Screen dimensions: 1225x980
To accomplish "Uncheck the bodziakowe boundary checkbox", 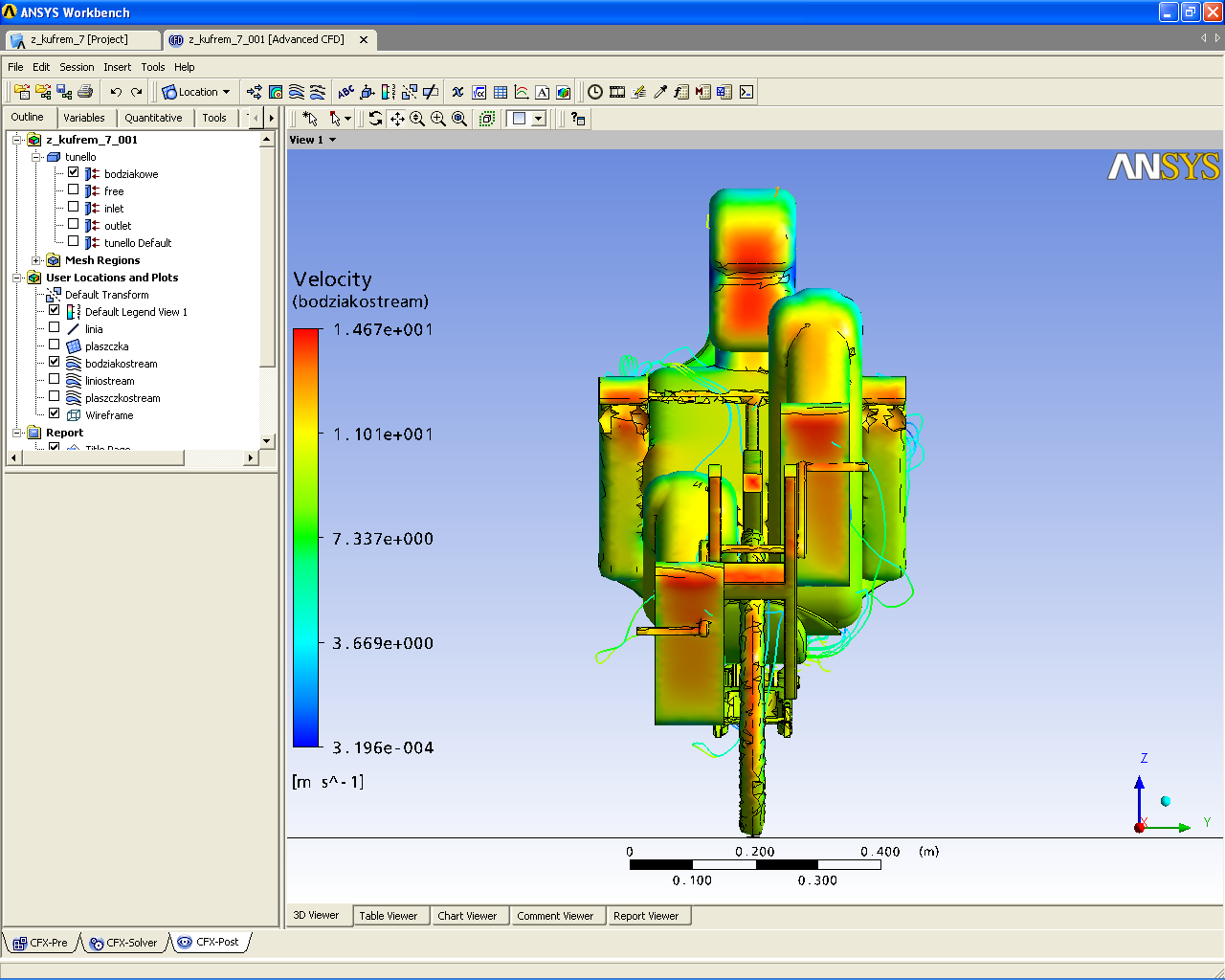I will 74,173.
